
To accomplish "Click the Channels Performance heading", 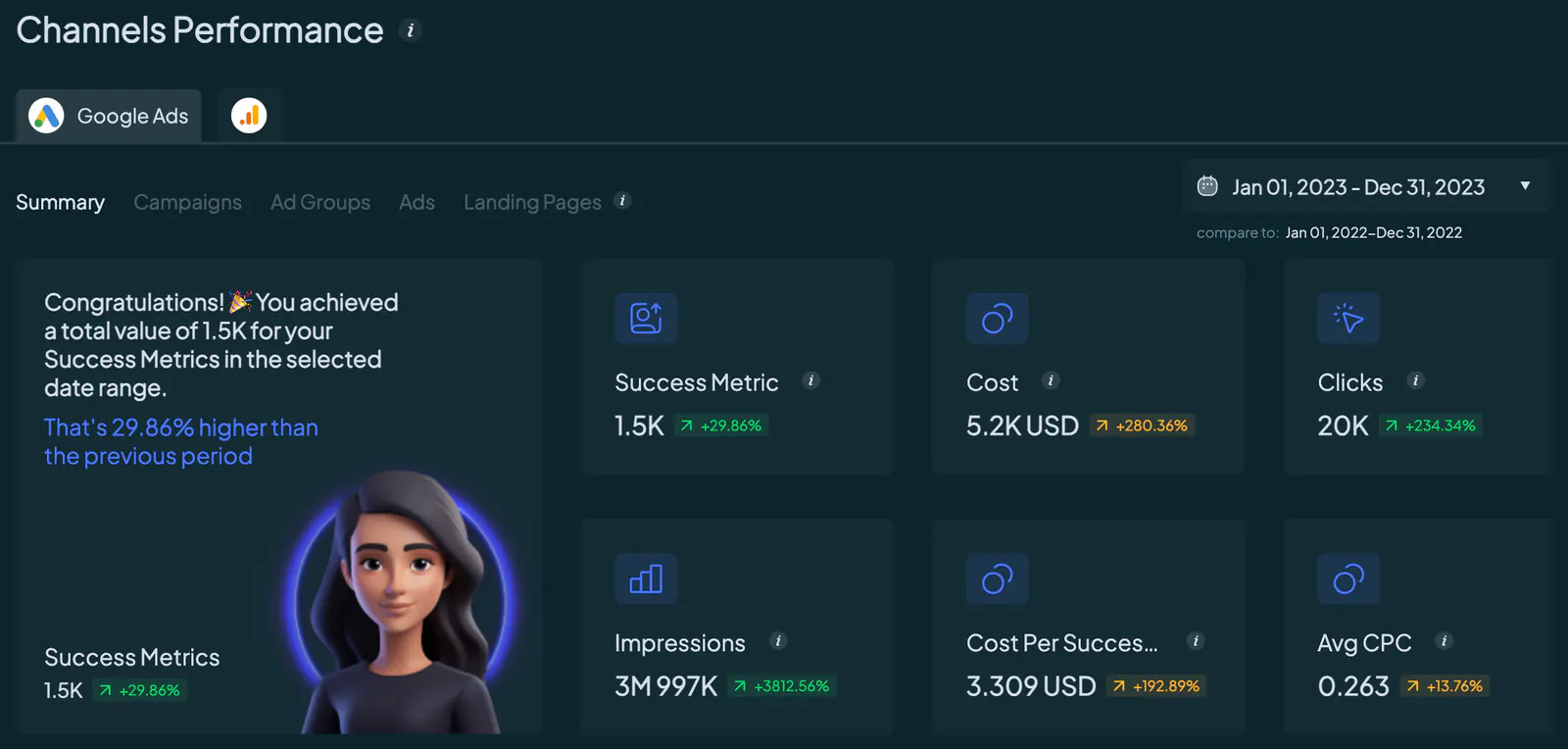I will click(x=200, y=30).
